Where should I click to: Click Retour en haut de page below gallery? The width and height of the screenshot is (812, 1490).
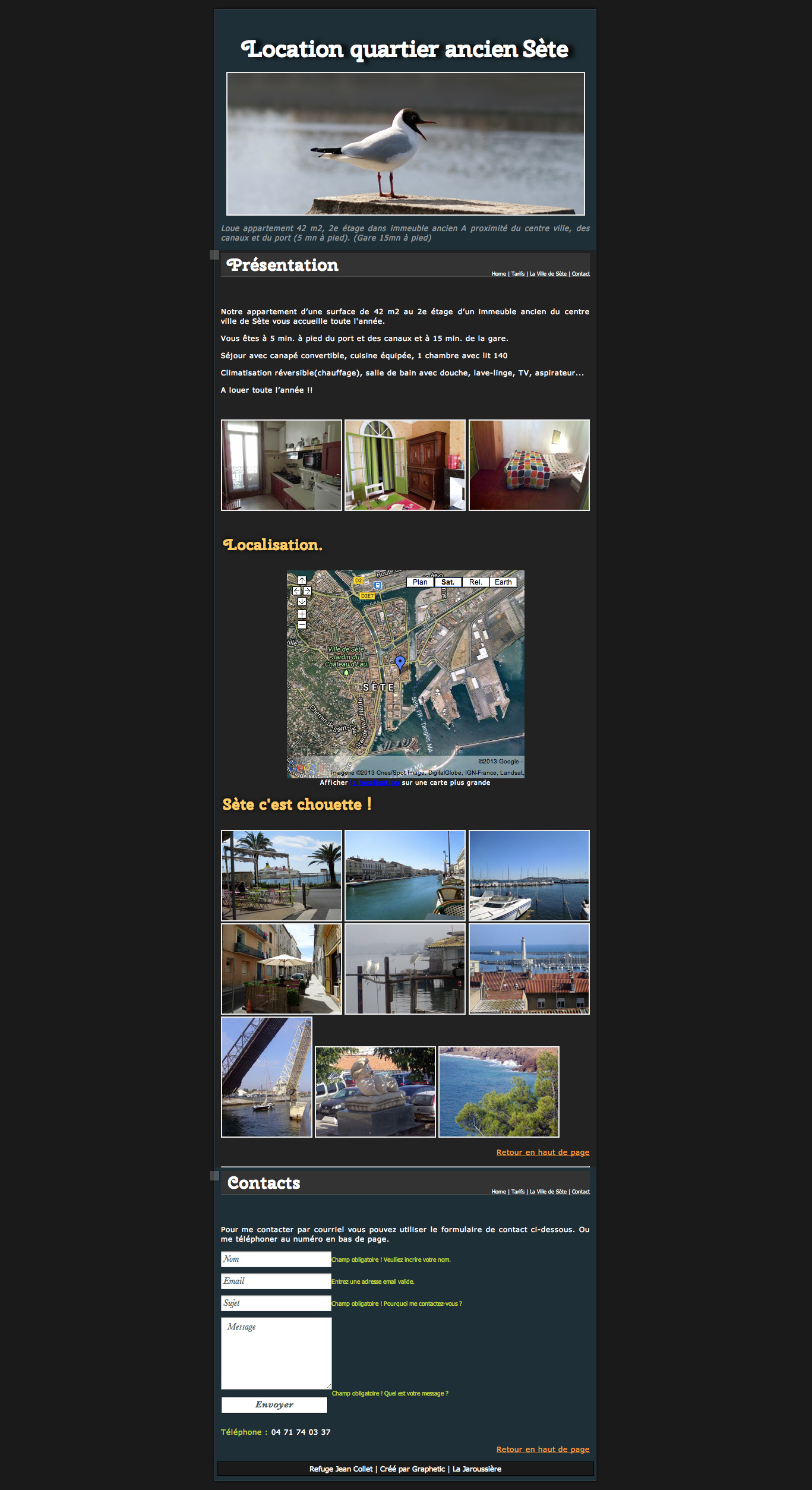543,1153
